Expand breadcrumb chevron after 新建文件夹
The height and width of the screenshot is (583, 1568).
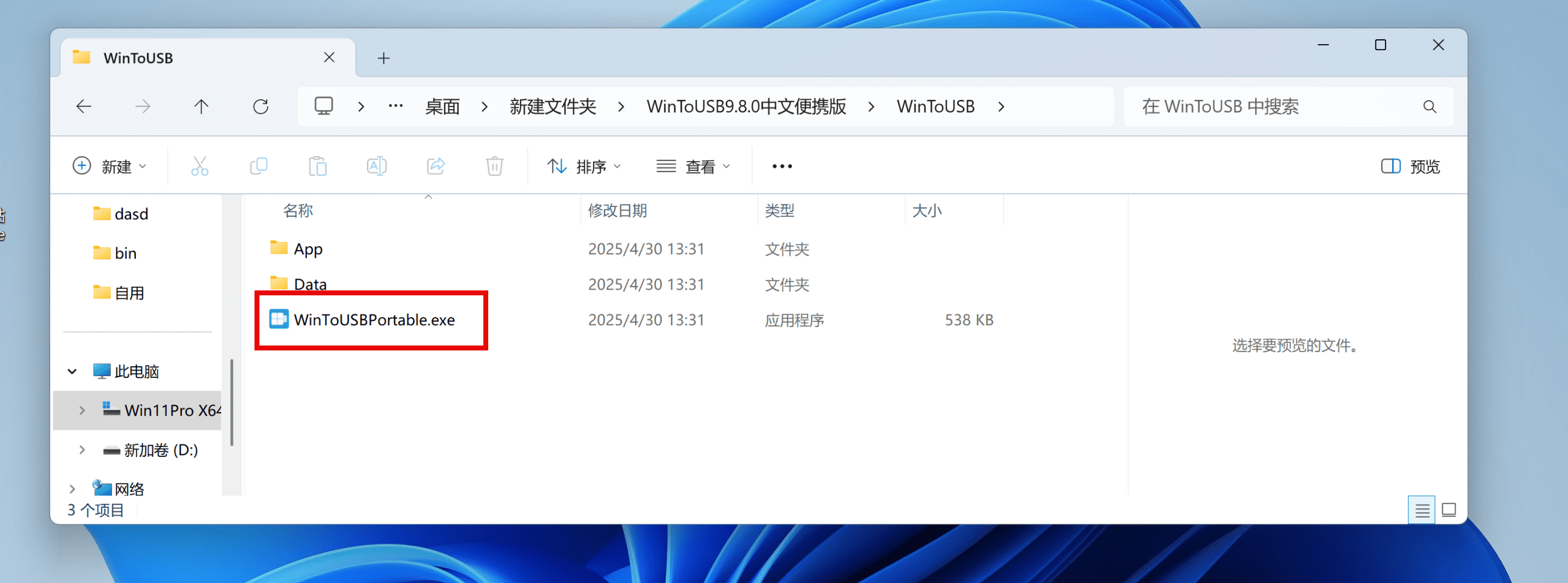(x=621, y=107)
